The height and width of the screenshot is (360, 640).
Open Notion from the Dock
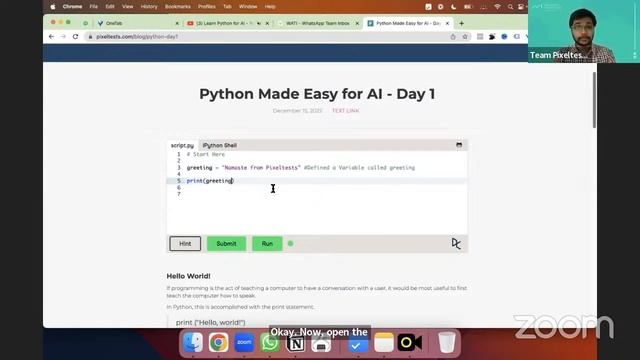click(x=296, y=344)
